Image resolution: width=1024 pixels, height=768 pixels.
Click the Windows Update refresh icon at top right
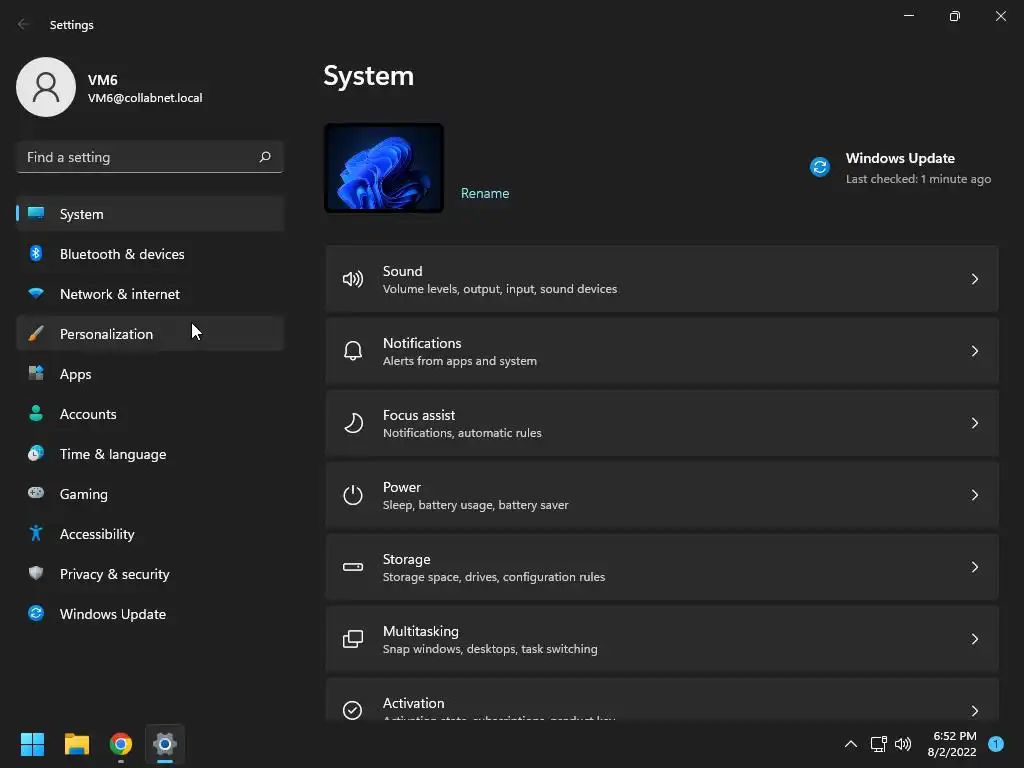pos(820,167)
